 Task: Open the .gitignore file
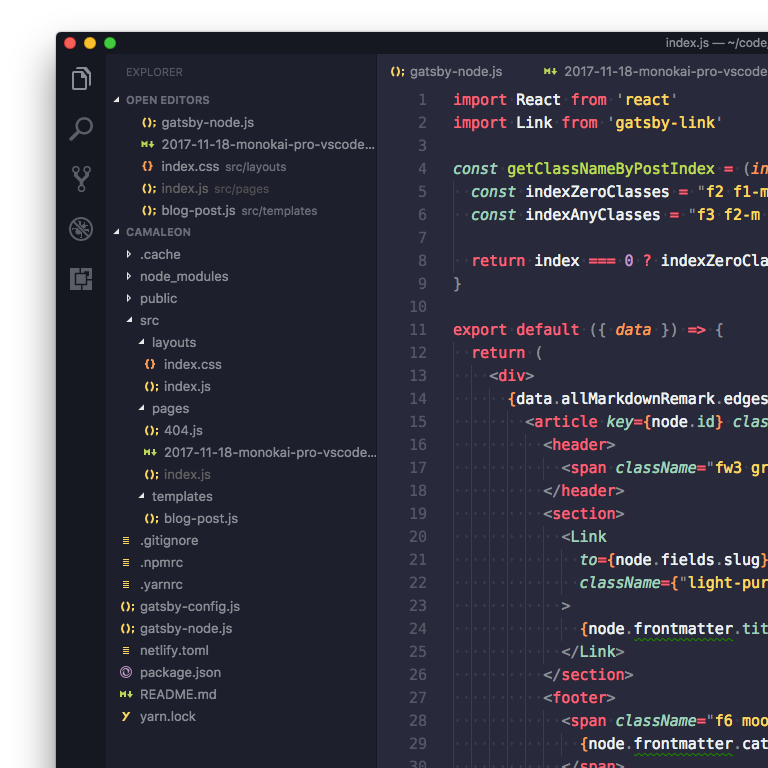(169, 540)
